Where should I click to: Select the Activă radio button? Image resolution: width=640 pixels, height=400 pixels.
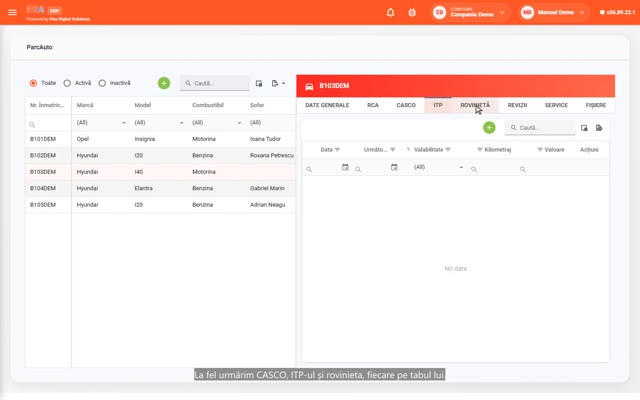pyautogui.click(x=67, y=83)
